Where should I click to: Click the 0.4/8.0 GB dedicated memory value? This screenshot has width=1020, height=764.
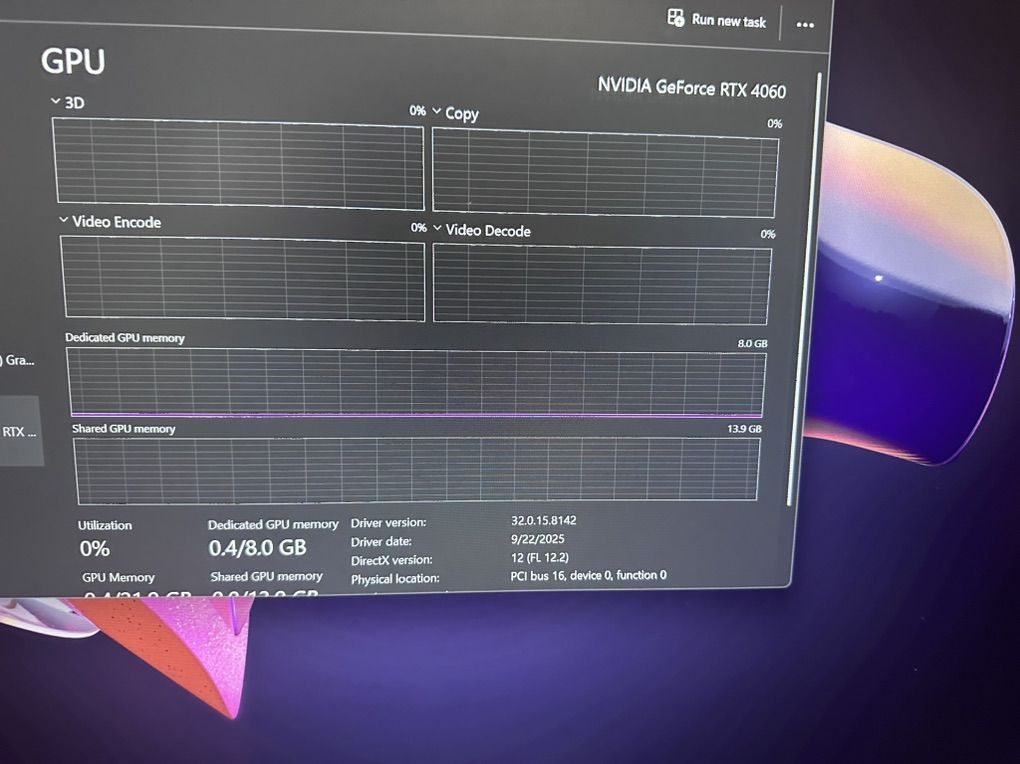[x=257, y=548]
